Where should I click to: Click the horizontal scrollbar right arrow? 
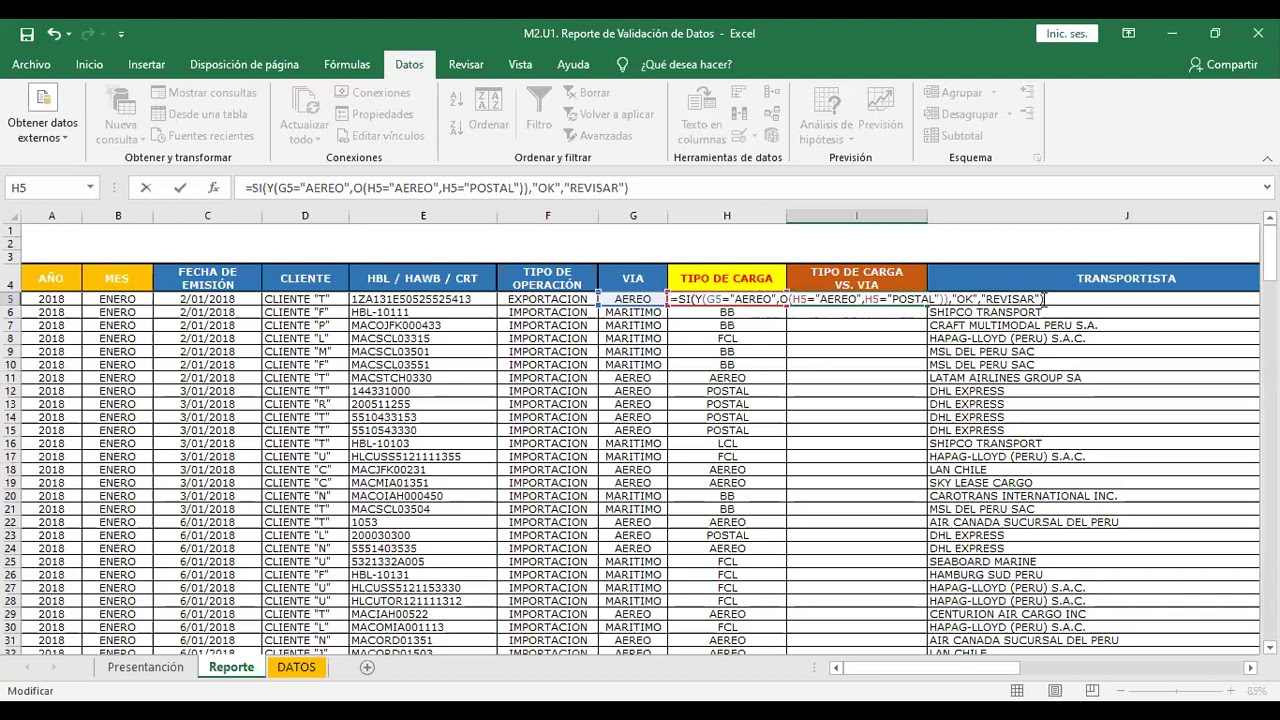tap(1250, 667)
